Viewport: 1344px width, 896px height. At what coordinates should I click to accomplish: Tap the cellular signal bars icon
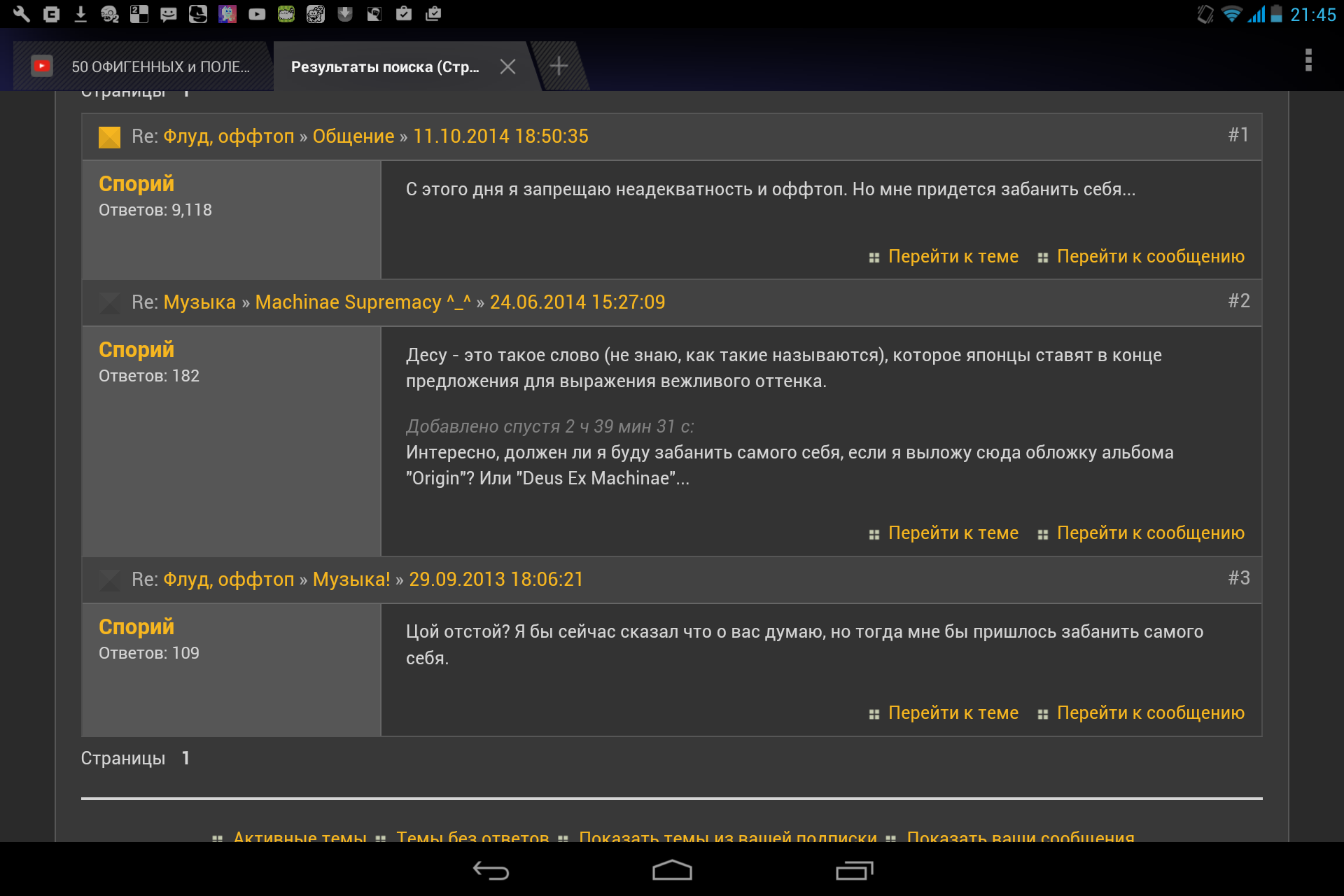(x=1256, y=14)
